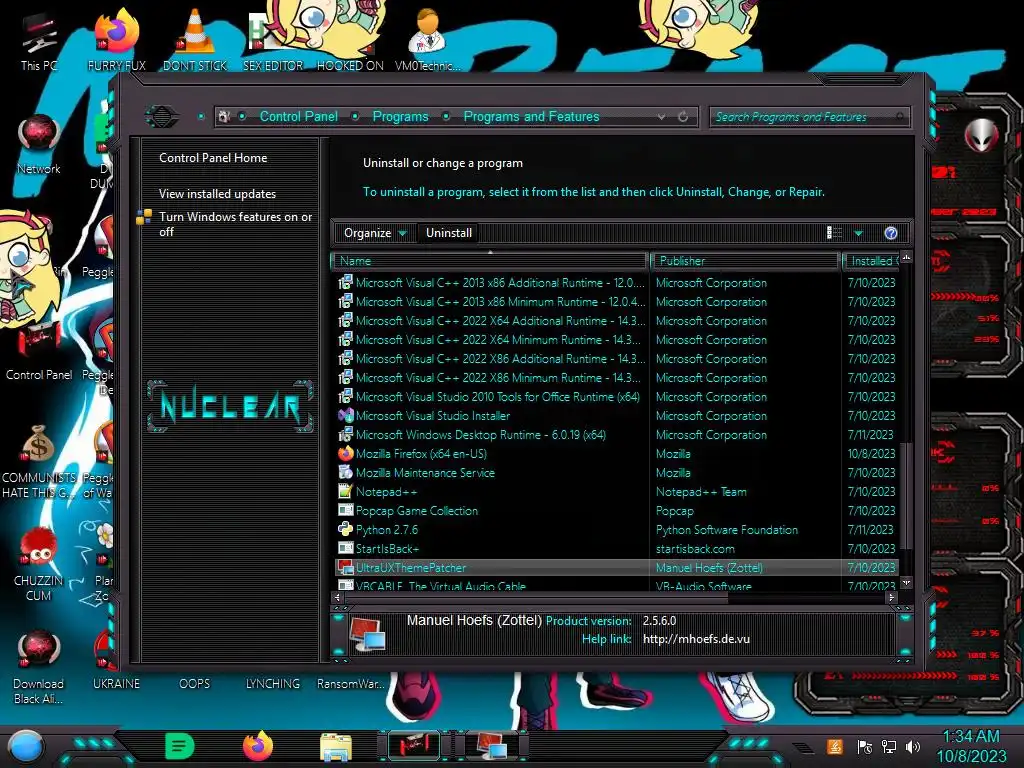Open the COMMUNISTS HATE THIS money bag icon
Viewport: 1024px width, 768px height.
tap(39, 460)
